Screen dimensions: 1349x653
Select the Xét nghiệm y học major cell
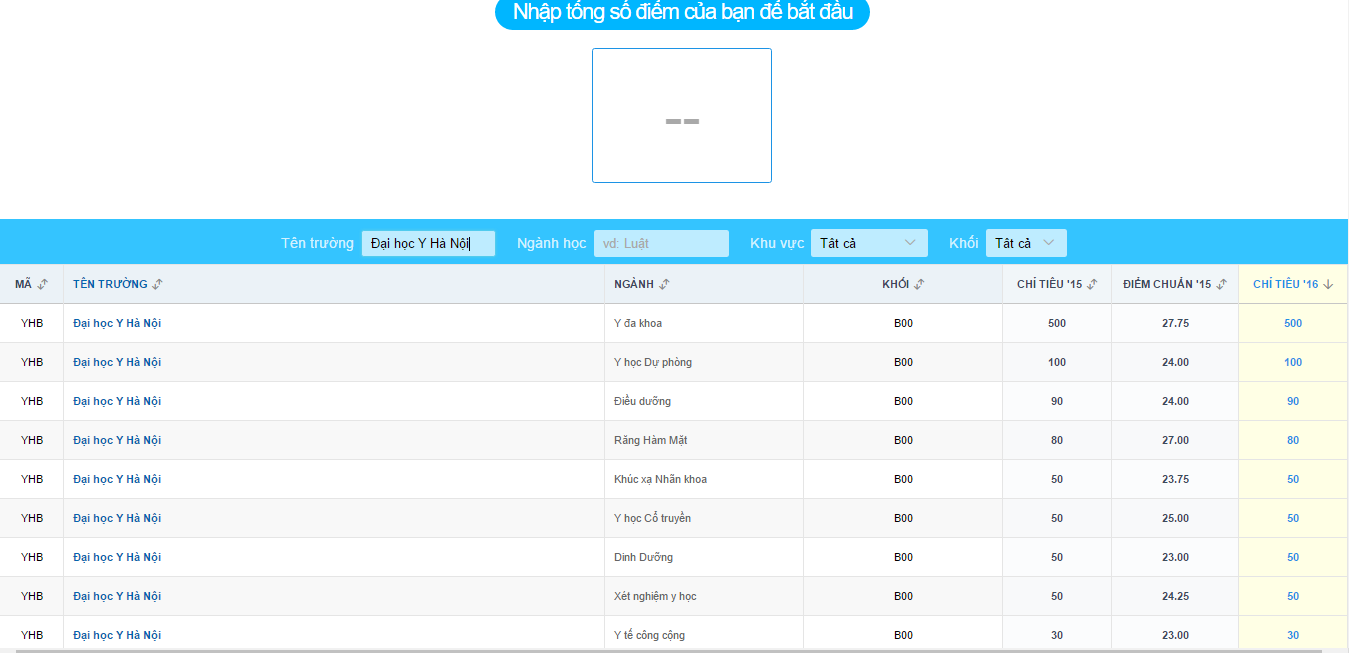point(655,596)
